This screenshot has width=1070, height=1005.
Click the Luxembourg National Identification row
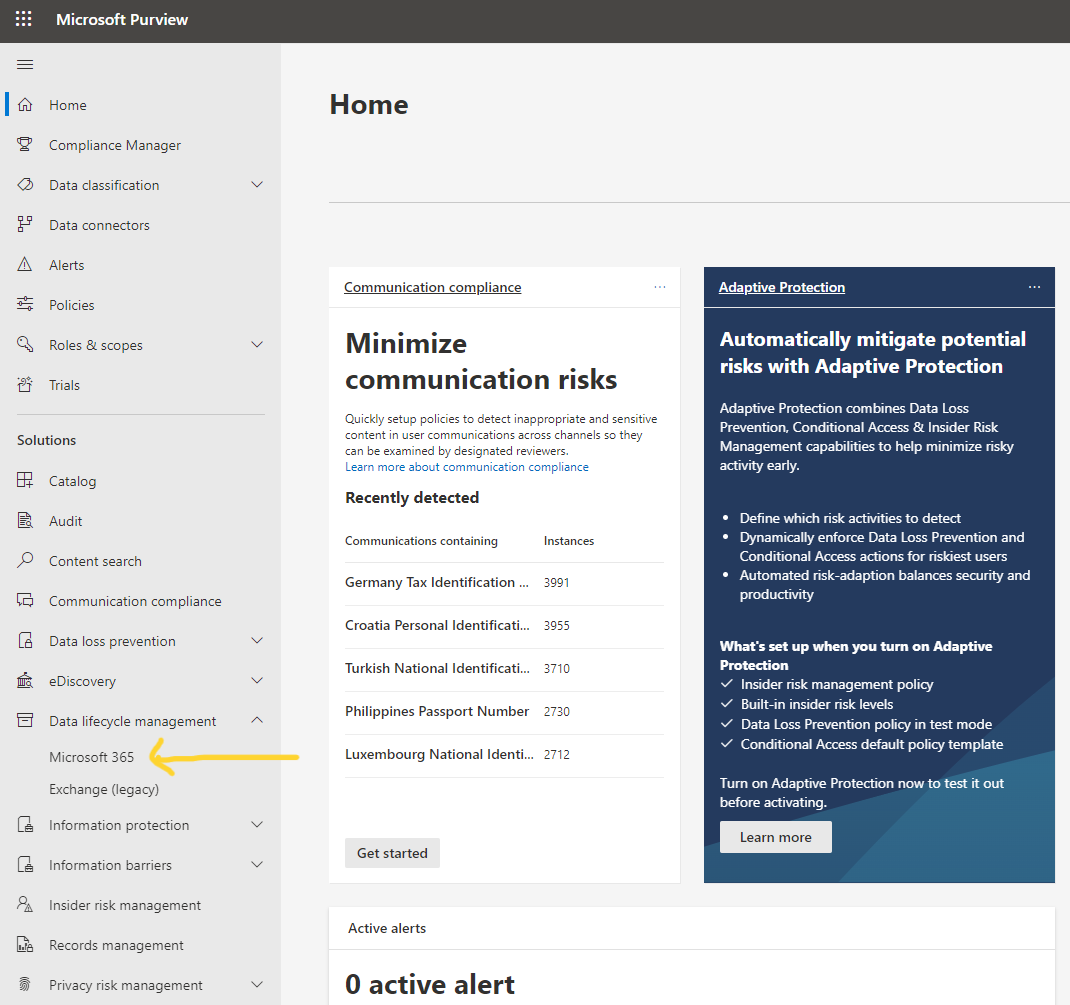(504, 755)
